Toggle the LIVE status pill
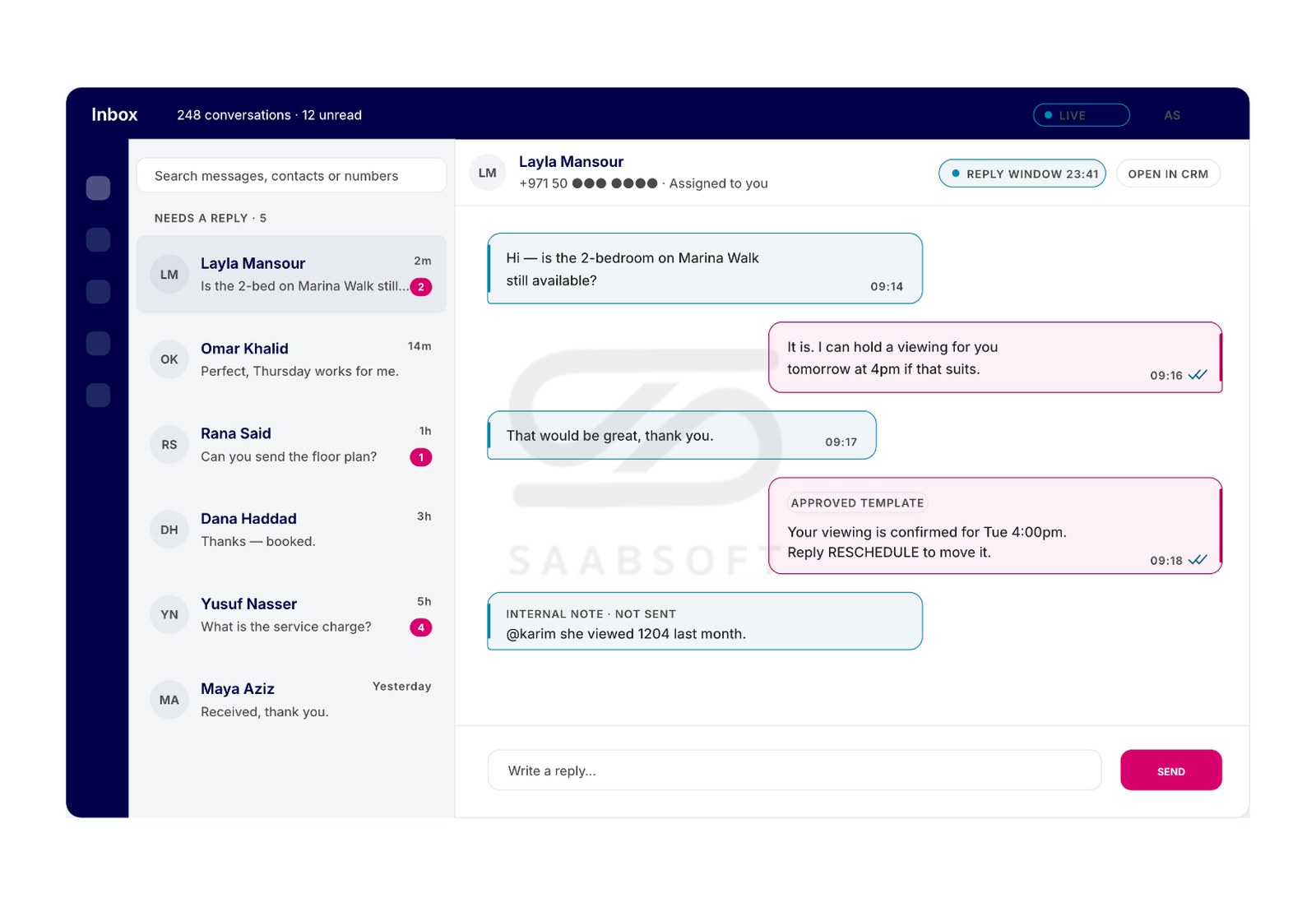 tap(1081, 115)
